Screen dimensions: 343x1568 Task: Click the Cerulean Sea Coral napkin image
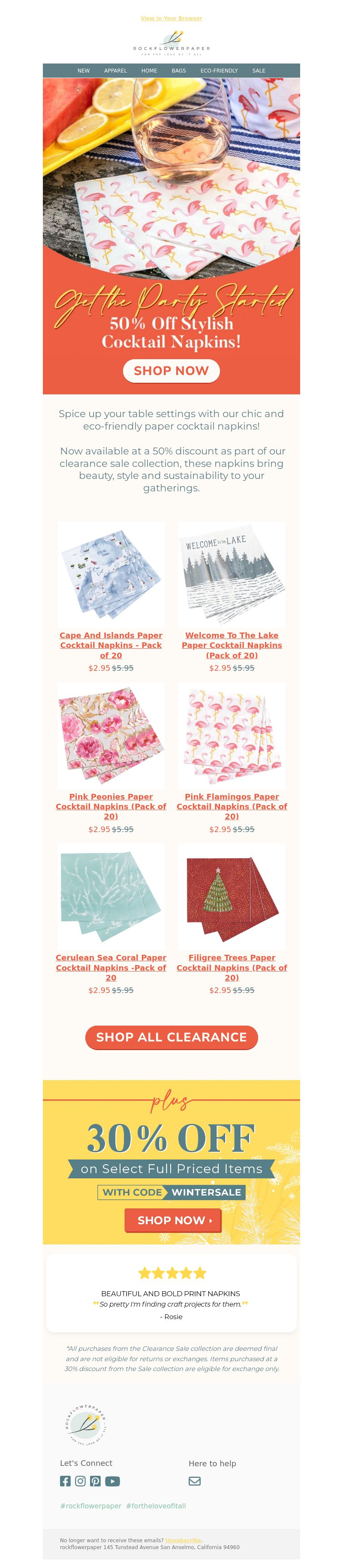coord(111,897)
